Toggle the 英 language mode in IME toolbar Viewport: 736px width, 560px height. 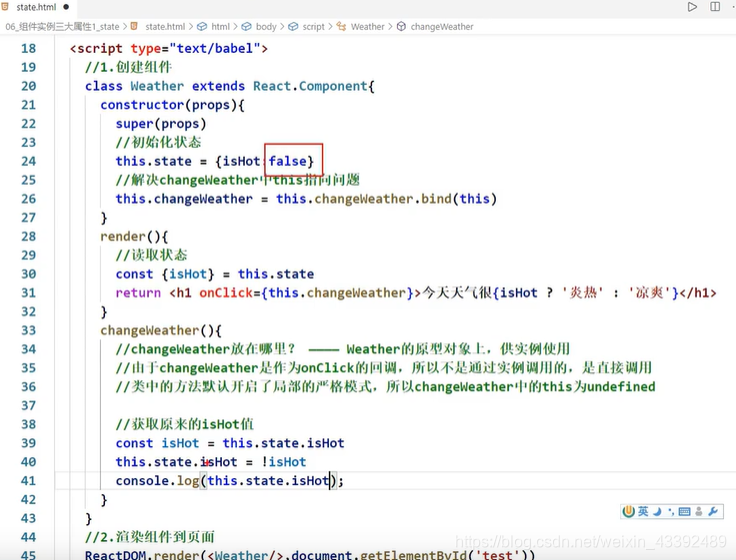pyautogui.click(x=643, y=511)
